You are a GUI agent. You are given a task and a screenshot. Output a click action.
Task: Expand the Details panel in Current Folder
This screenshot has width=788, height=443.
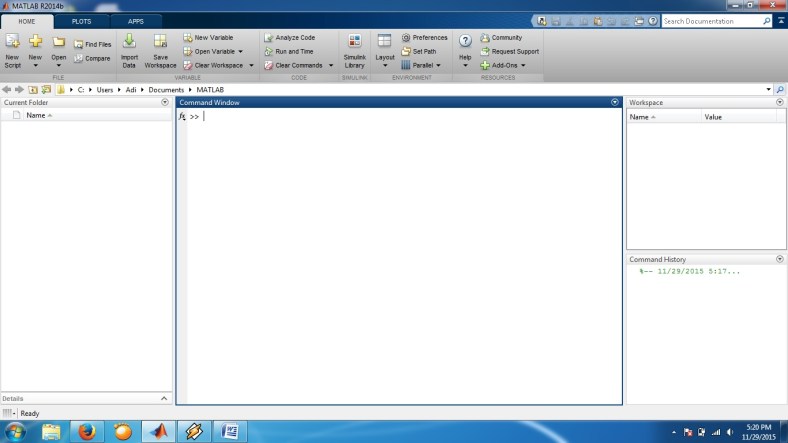pos(165,398)
